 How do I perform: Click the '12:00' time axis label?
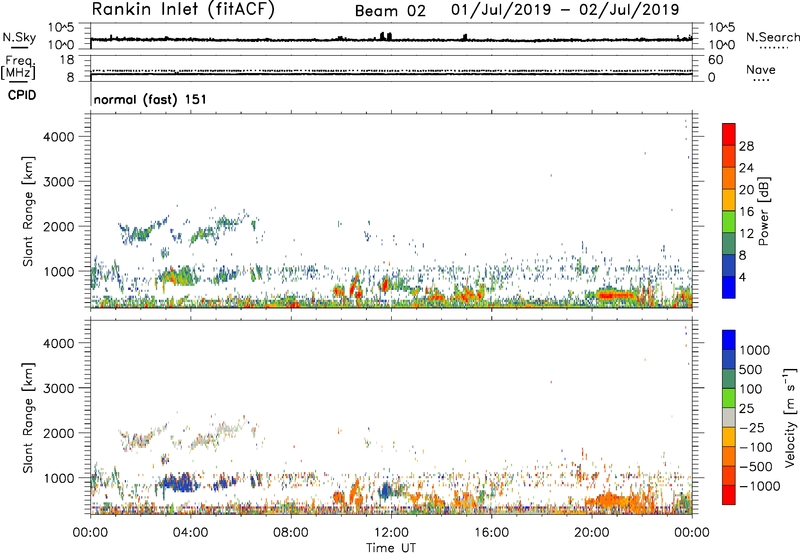pyautogui.click(x=391, y=533)
